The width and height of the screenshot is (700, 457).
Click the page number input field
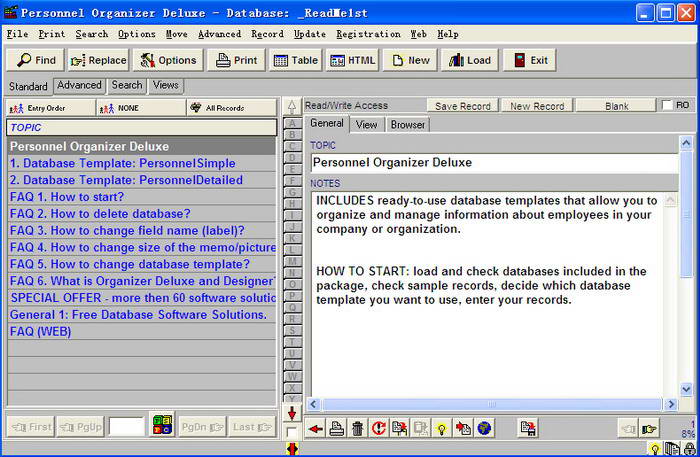pyautogui.click(x=127, y=427)
